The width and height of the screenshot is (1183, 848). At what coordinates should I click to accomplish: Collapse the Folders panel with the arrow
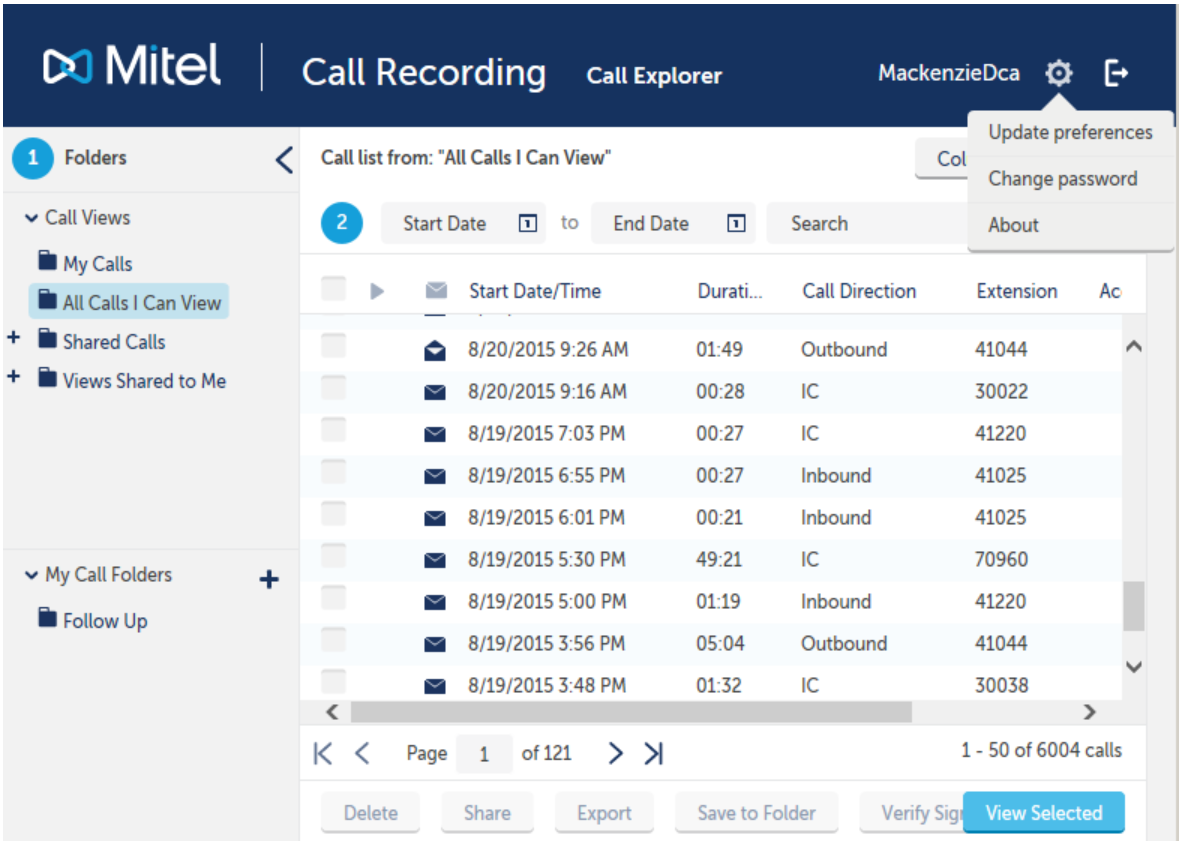(x=284, y=159)
